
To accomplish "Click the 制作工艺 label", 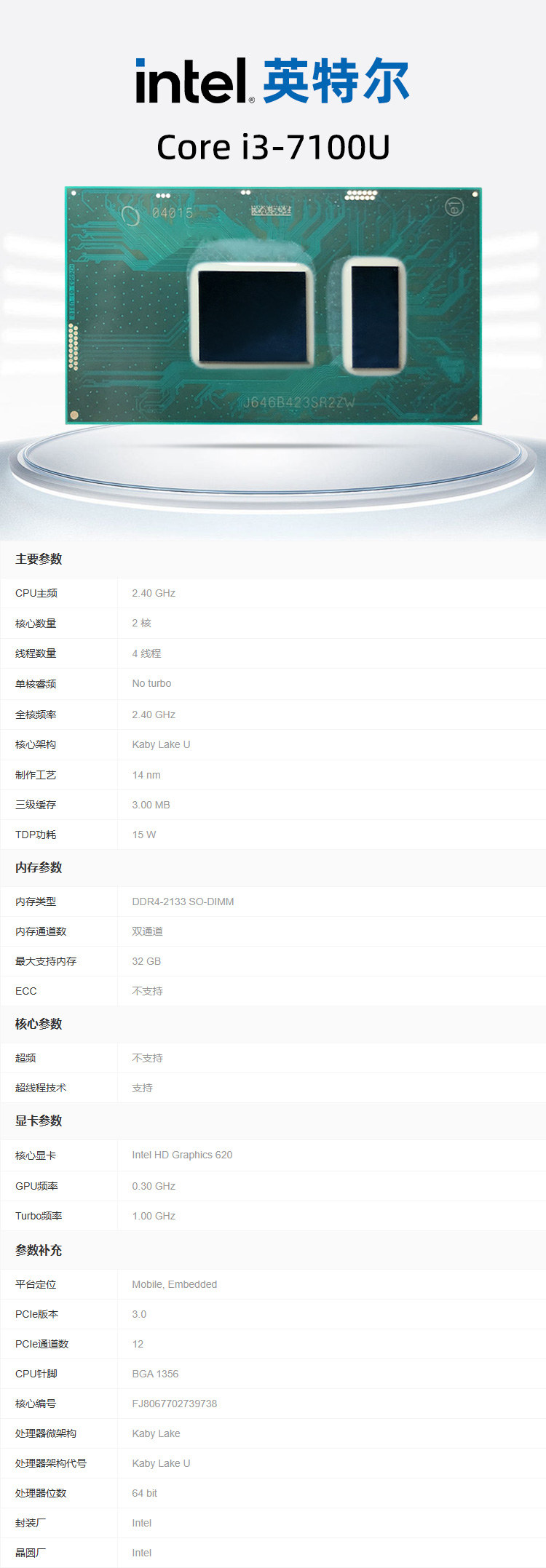I will pos(36,775).
